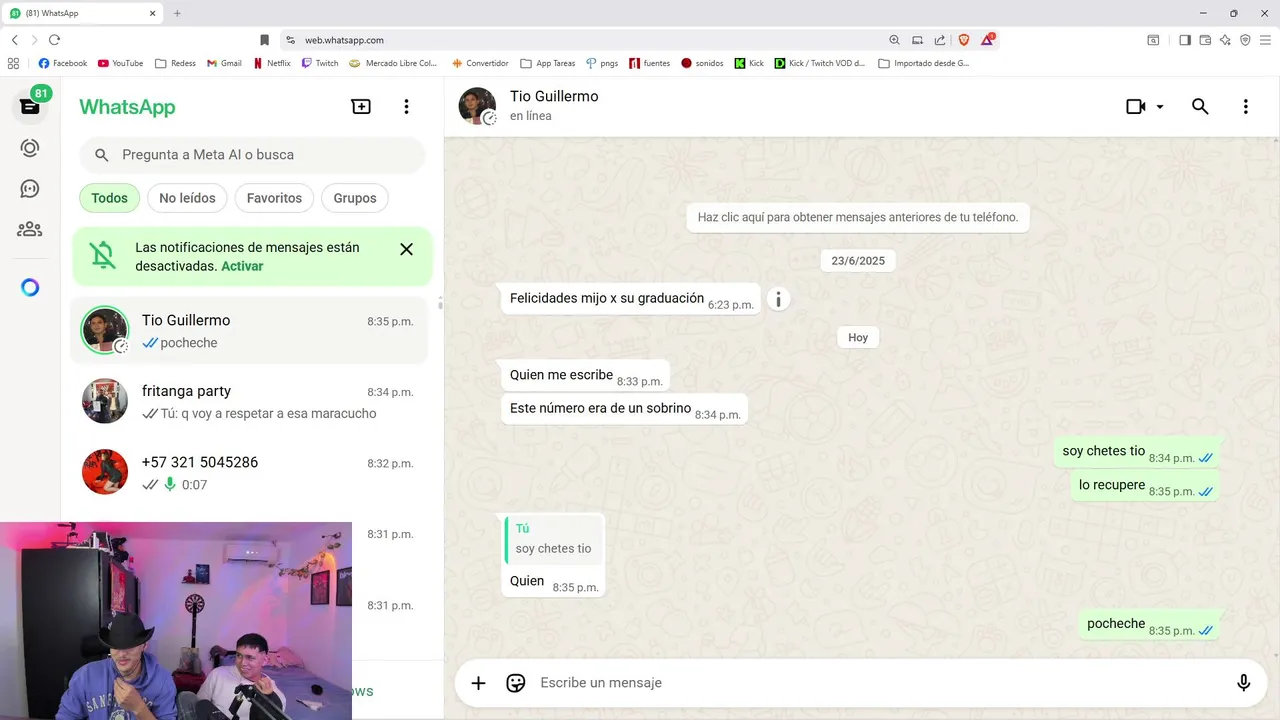Record a voice message with the microphone

pyautogui.click(x=1243, y=683)
